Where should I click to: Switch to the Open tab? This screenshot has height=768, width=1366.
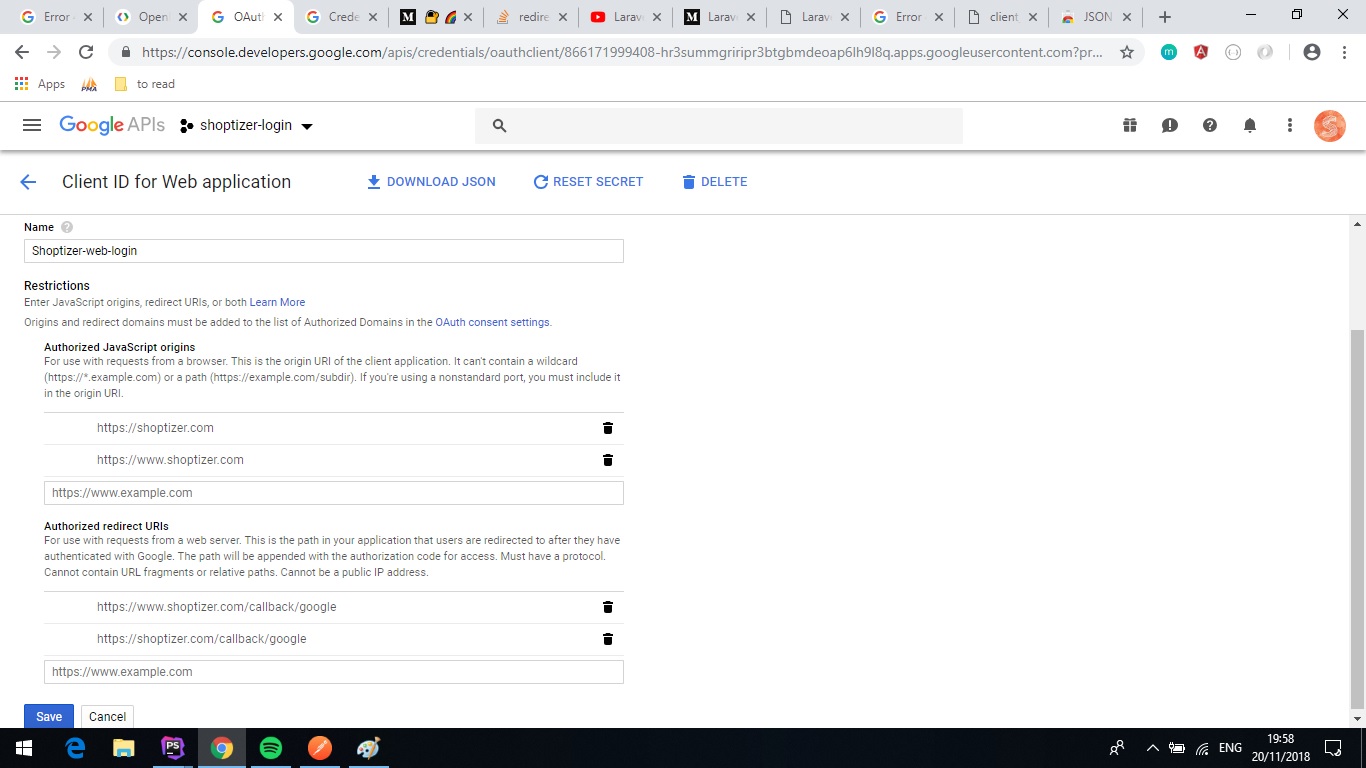pos(152,17)
